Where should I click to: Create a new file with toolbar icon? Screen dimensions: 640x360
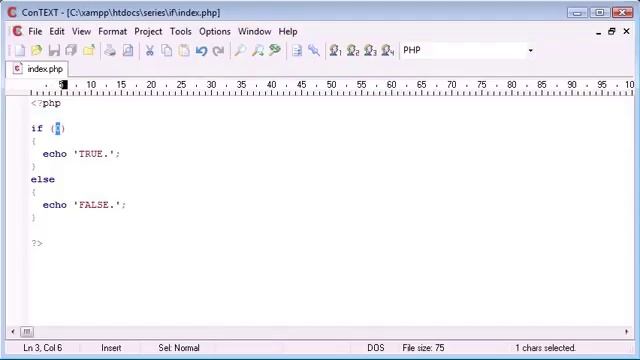coord(20,51)
